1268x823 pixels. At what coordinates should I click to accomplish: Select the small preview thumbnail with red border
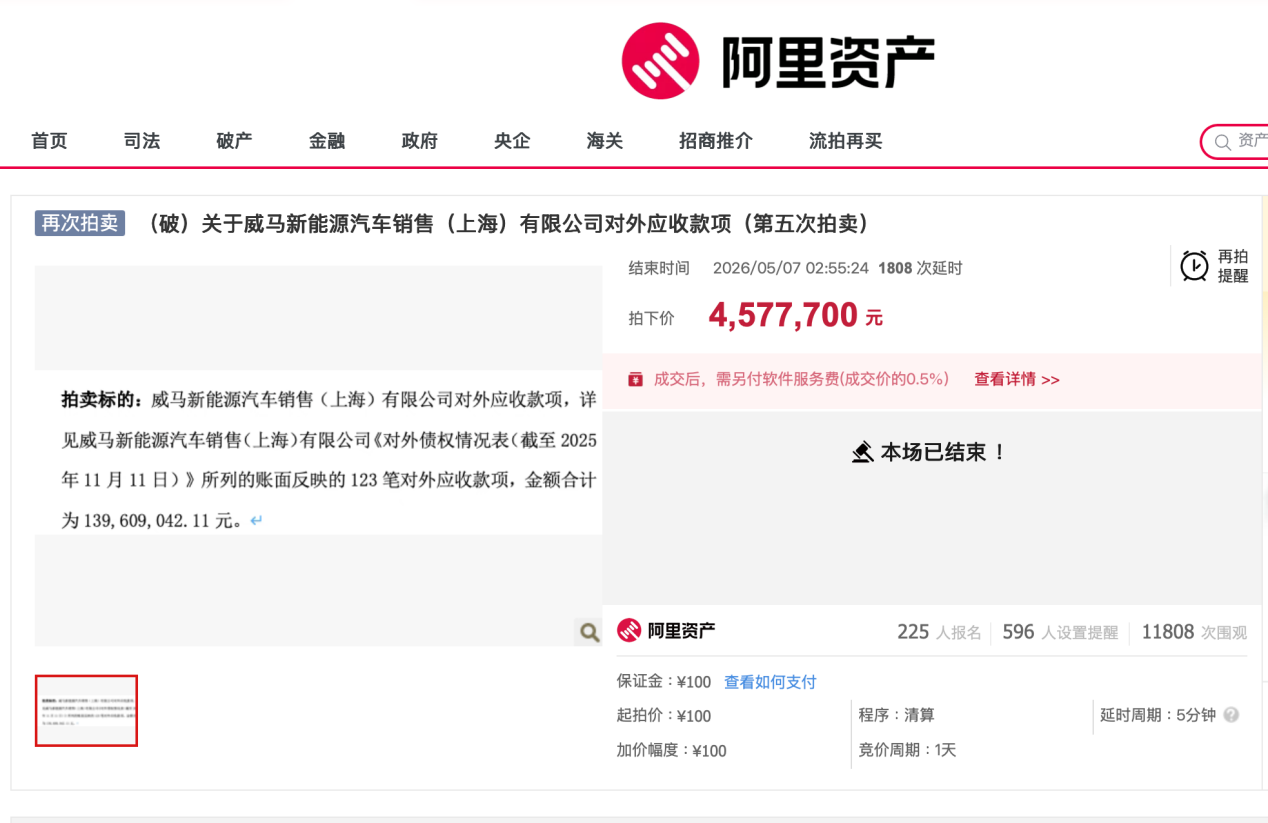point(86,711)
